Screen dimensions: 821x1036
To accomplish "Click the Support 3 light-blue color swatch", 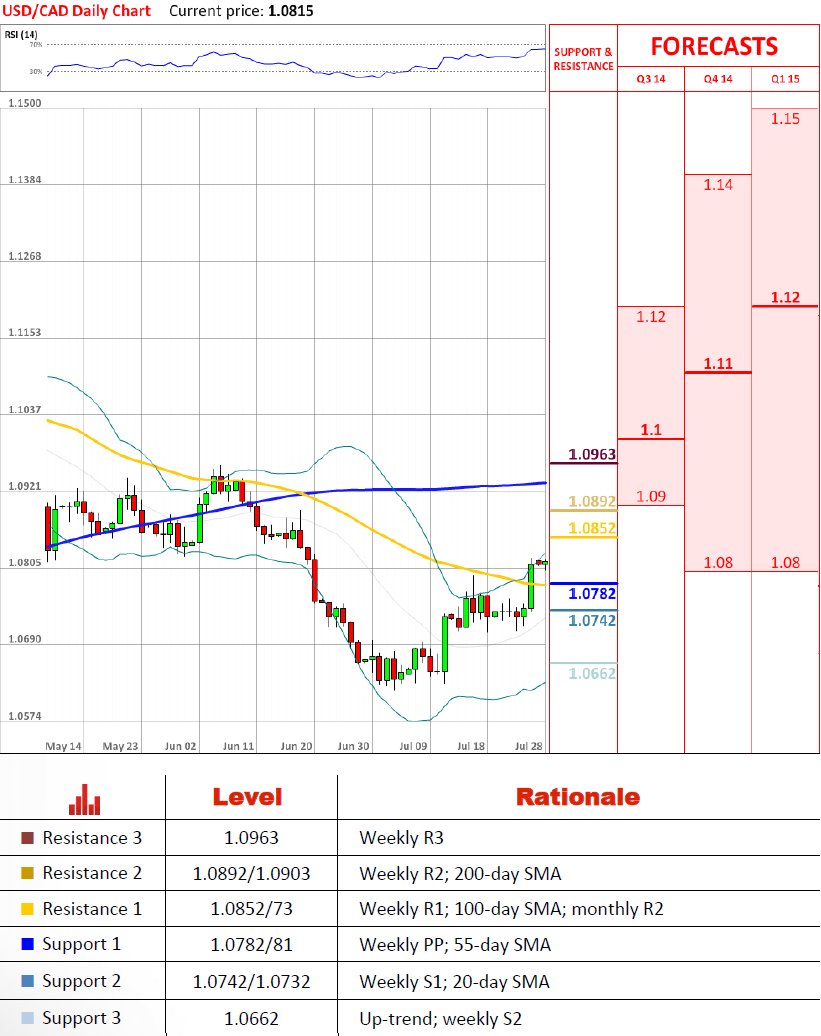I will point(28,1018).
